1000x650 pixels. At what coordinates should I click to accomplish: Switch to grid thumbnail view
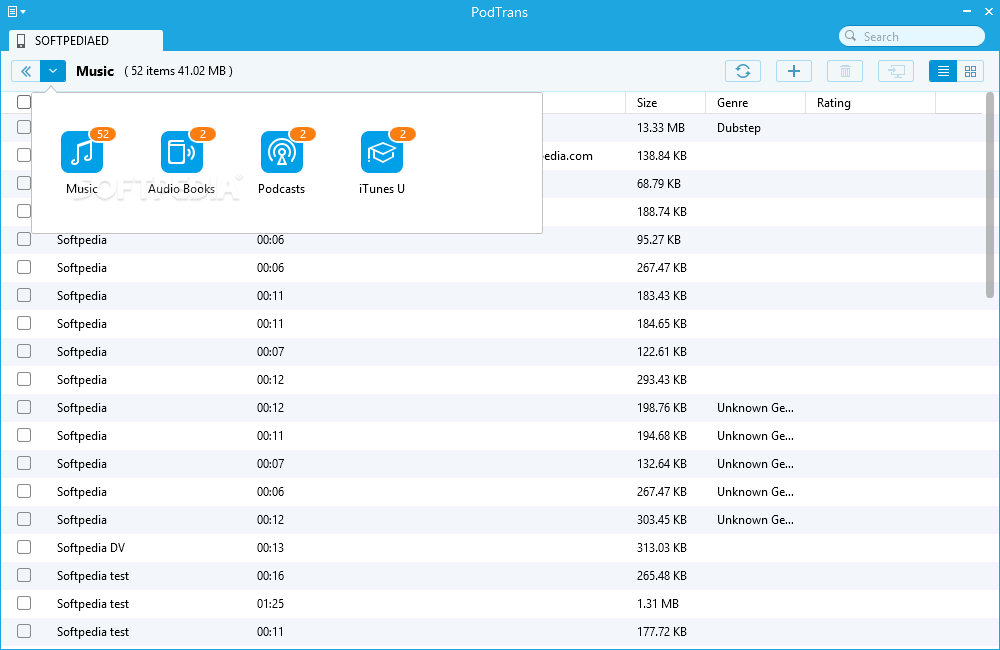pos(971,71)
